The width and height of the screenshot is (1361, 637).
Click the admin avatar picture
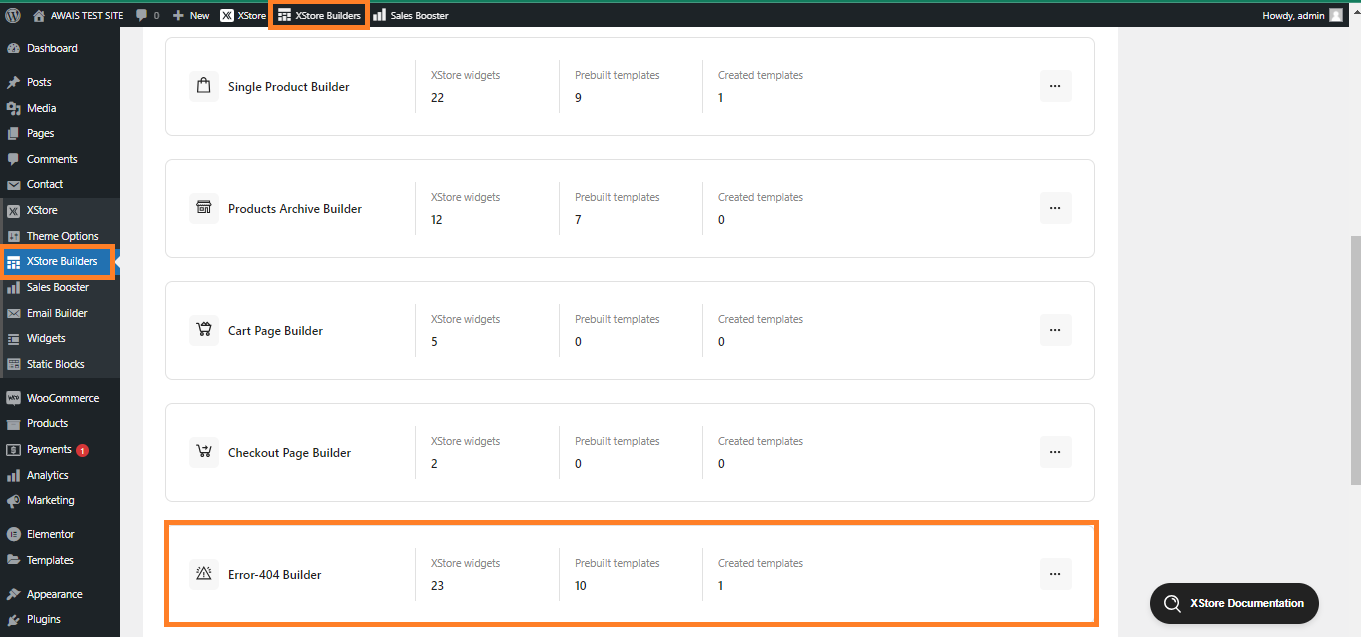click(1336, 15)
